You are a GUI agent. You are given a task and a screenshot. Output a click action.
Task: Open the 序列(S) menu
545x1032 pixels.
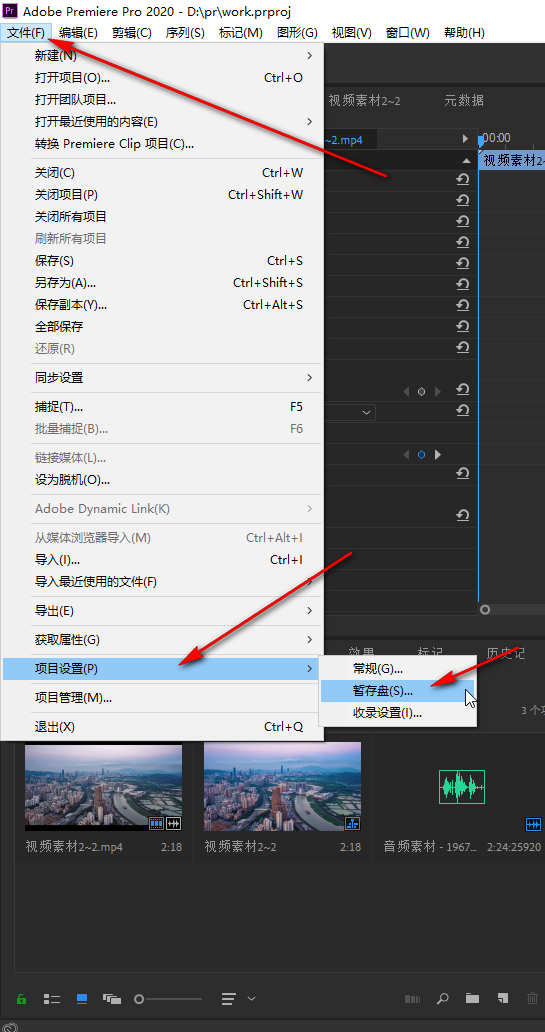pos(185,33)
